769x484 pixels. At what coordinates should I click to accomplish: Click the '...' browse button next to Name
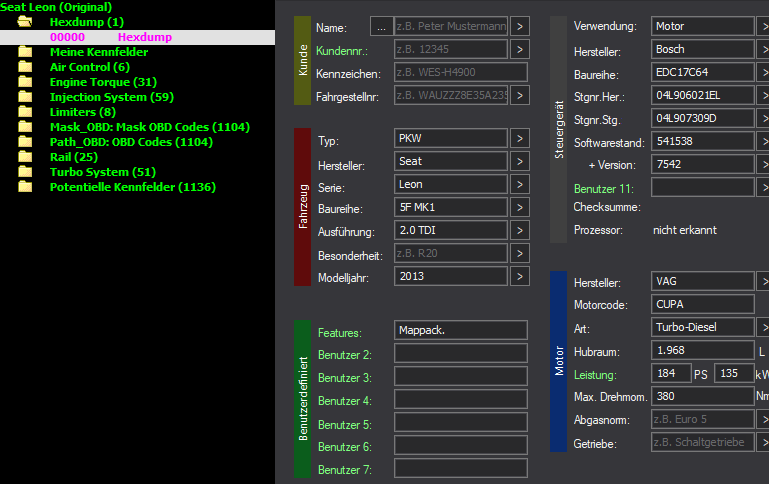(x=382, y=26)
